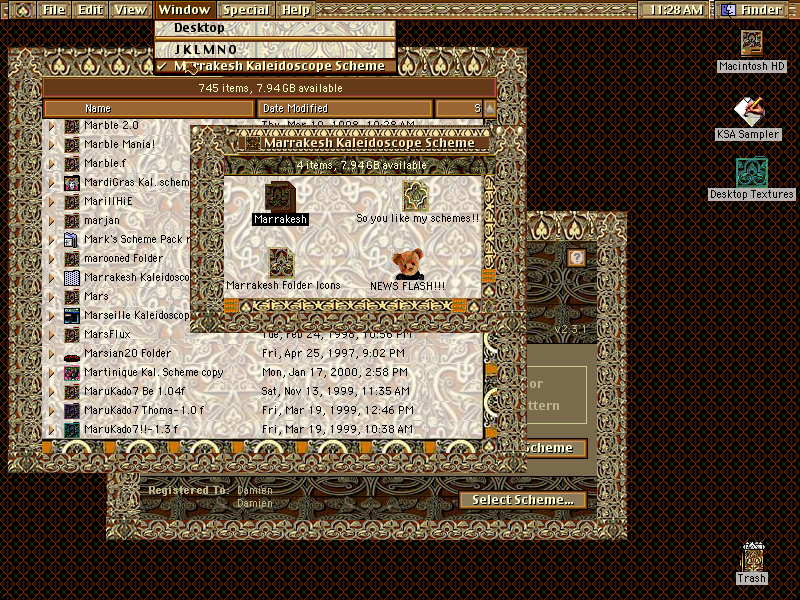Click the Marrakesh Kaleidoscope row icon in list
Screen dimensions: 800x600
(x=71, y=278)
